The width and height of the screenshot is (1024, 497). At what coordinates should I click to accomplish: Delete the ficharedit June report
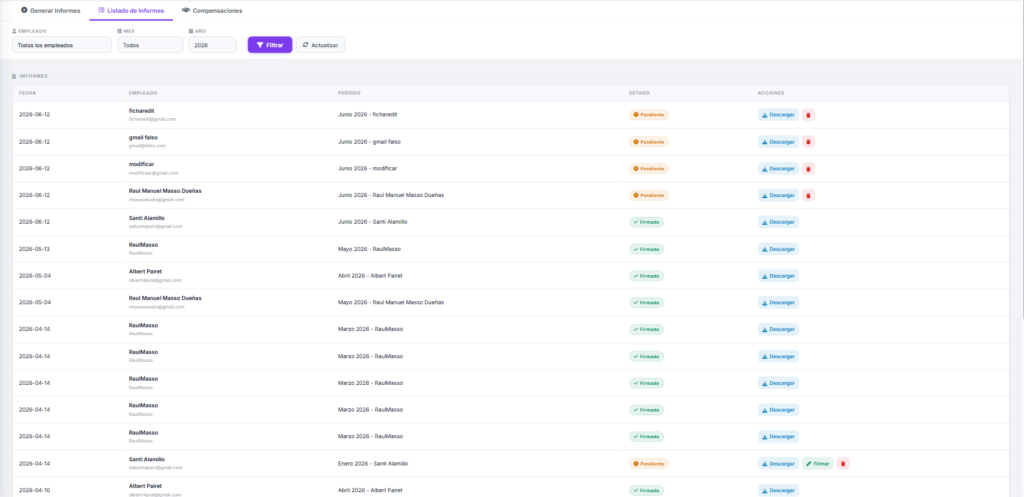(808, 115)
